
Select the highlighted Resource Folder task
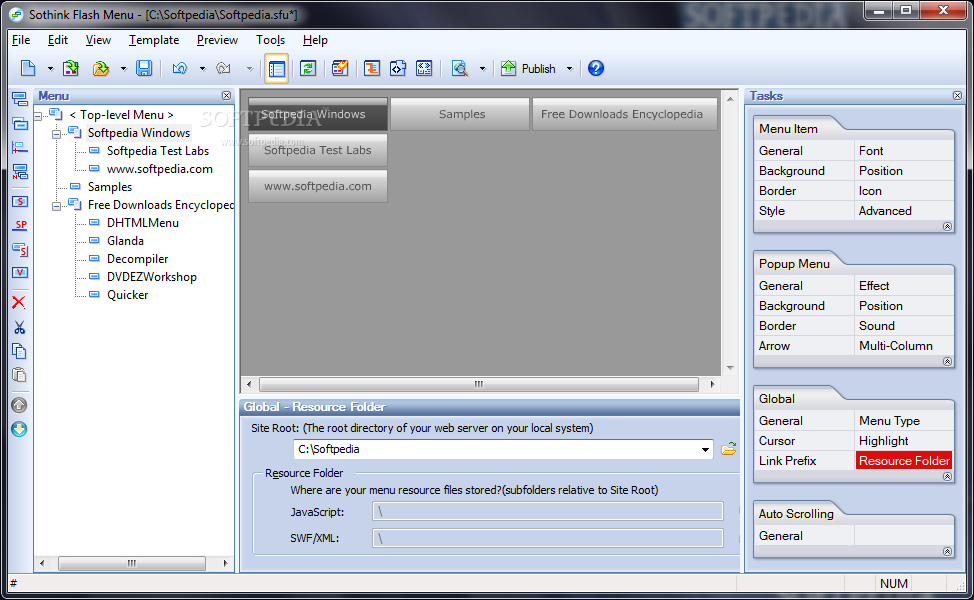904,461
